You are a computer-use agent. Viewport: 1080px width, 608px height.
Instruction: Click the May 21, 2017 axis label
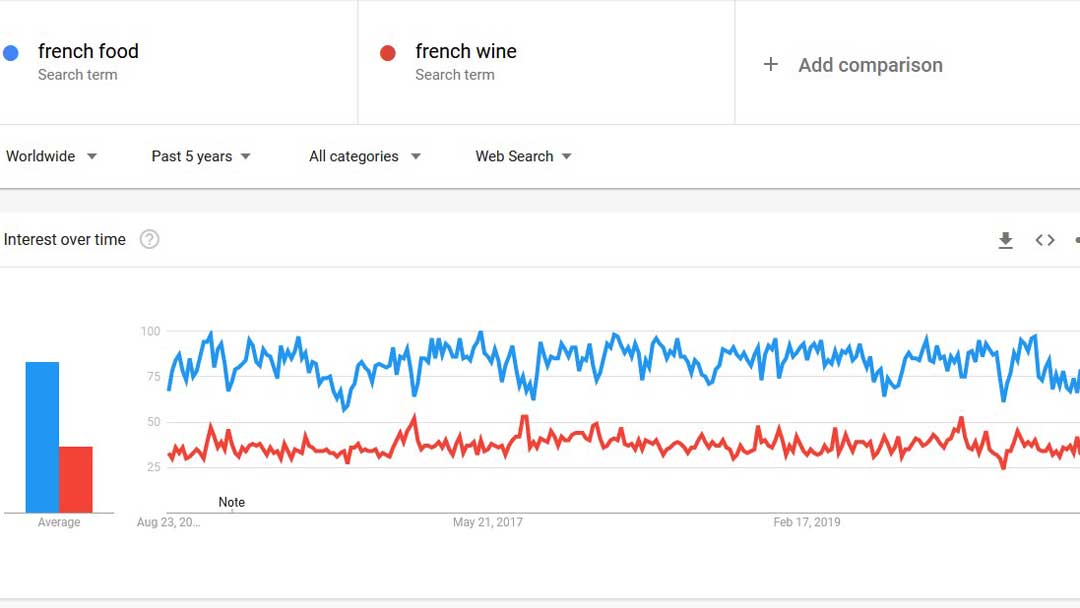coord(487,522)
